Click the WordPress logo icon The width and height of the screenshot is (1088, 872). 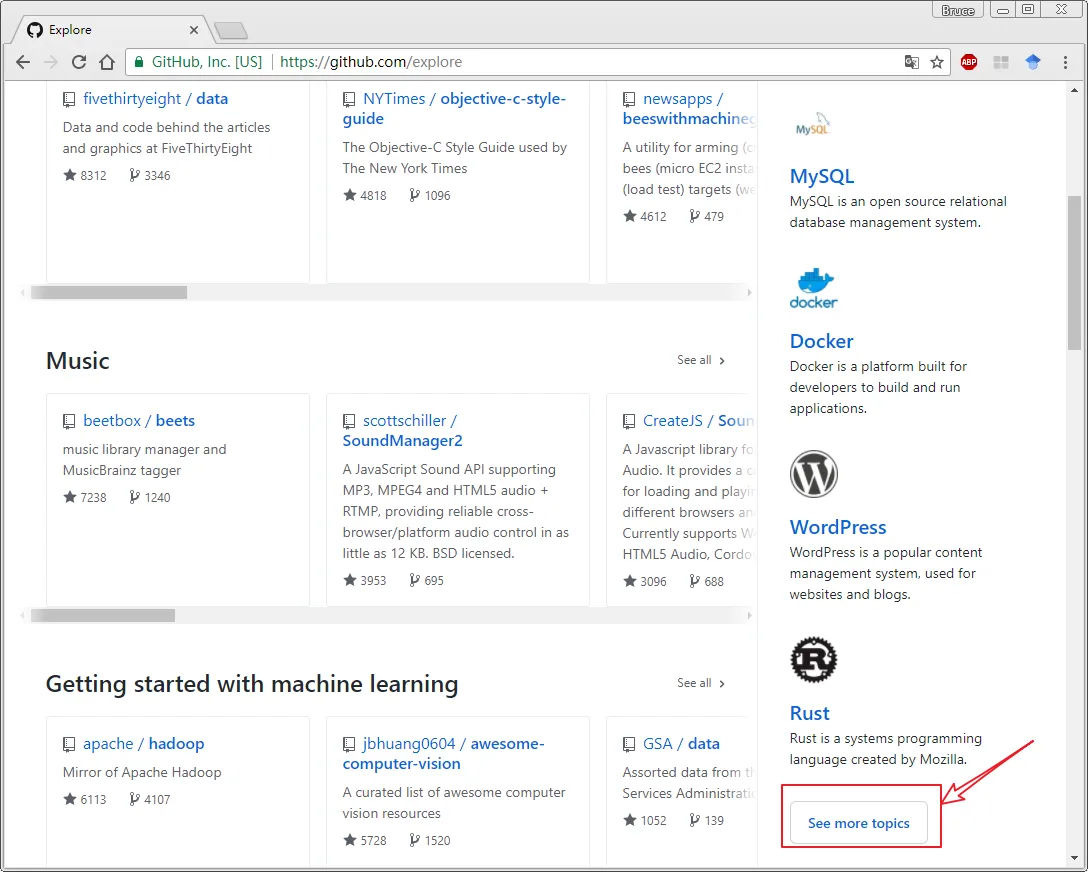tap(813, 474)
